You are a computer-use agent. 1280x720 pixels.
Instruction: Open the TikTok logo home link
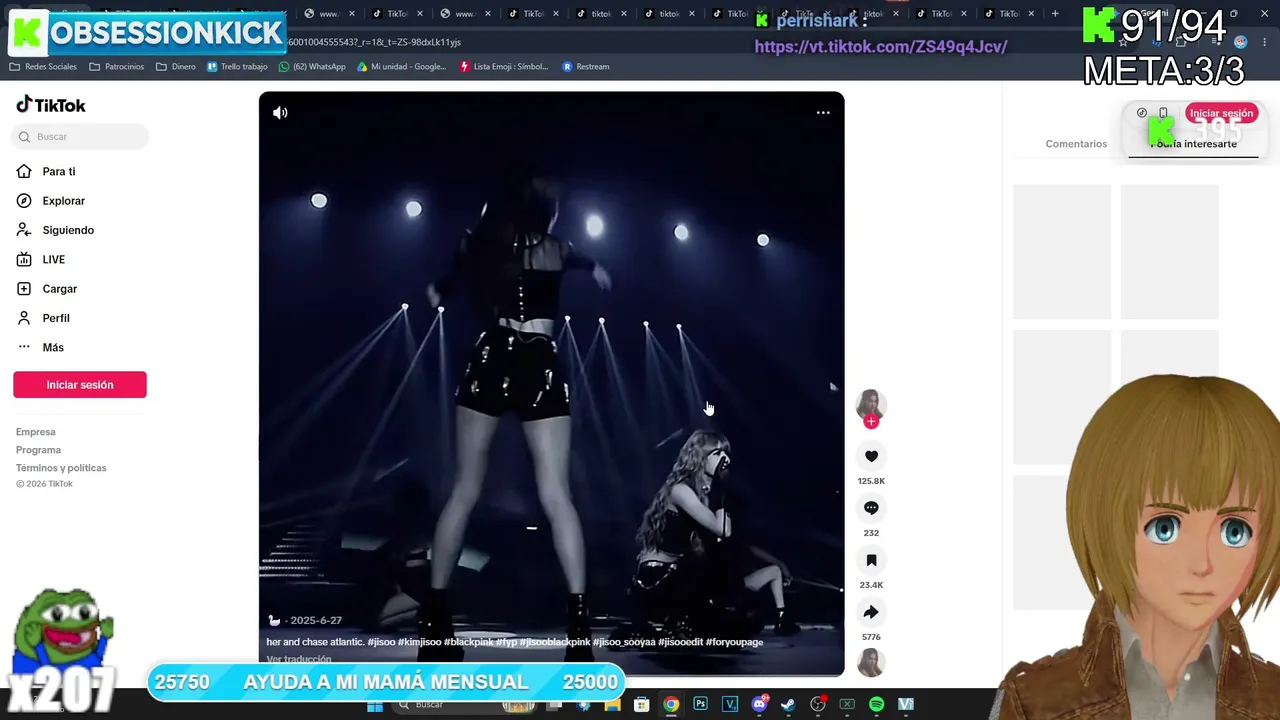point(51,105)
